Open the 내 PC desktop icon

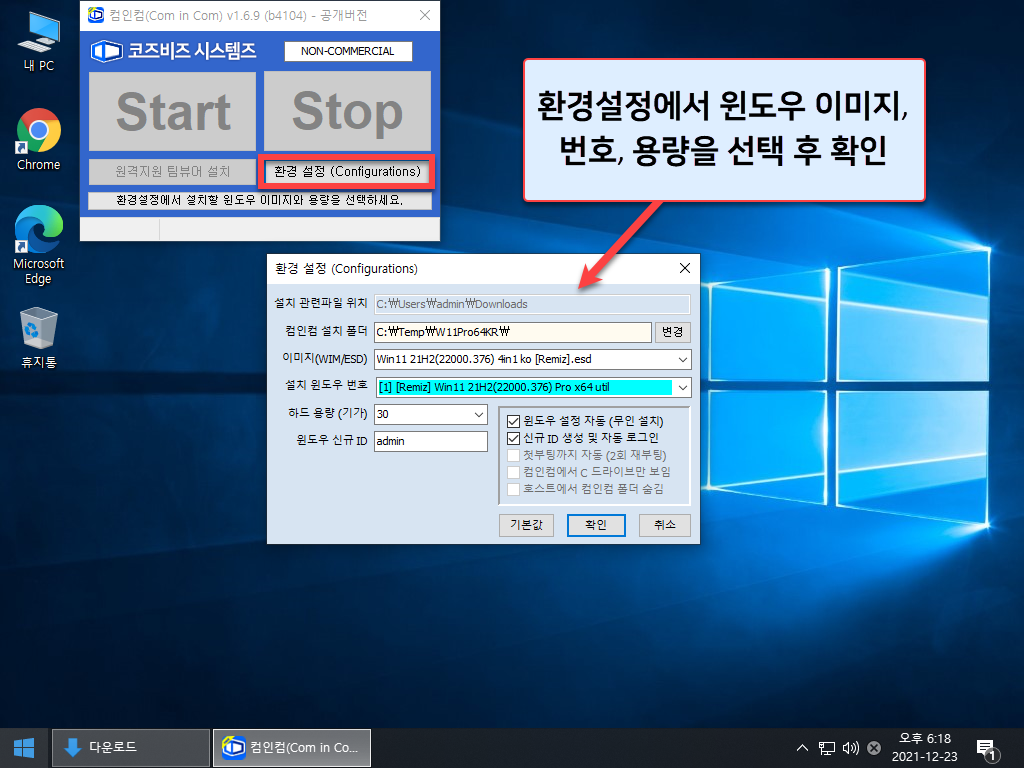[39, 40]
